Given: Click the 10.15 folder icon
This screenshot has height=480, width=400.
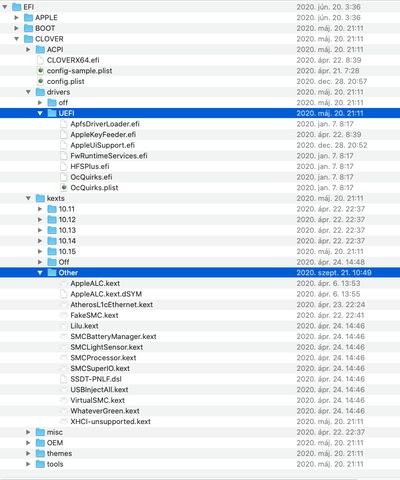Looking at the screenshot, I should point(52,251).
